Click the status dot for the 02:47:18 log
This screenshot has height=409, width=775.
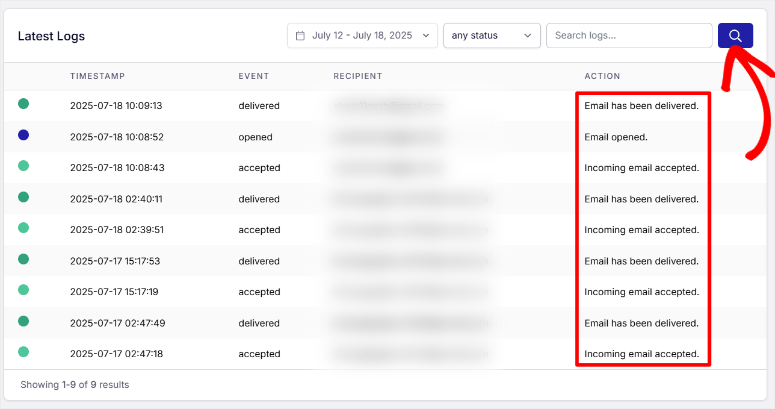[x=23, y=352]
